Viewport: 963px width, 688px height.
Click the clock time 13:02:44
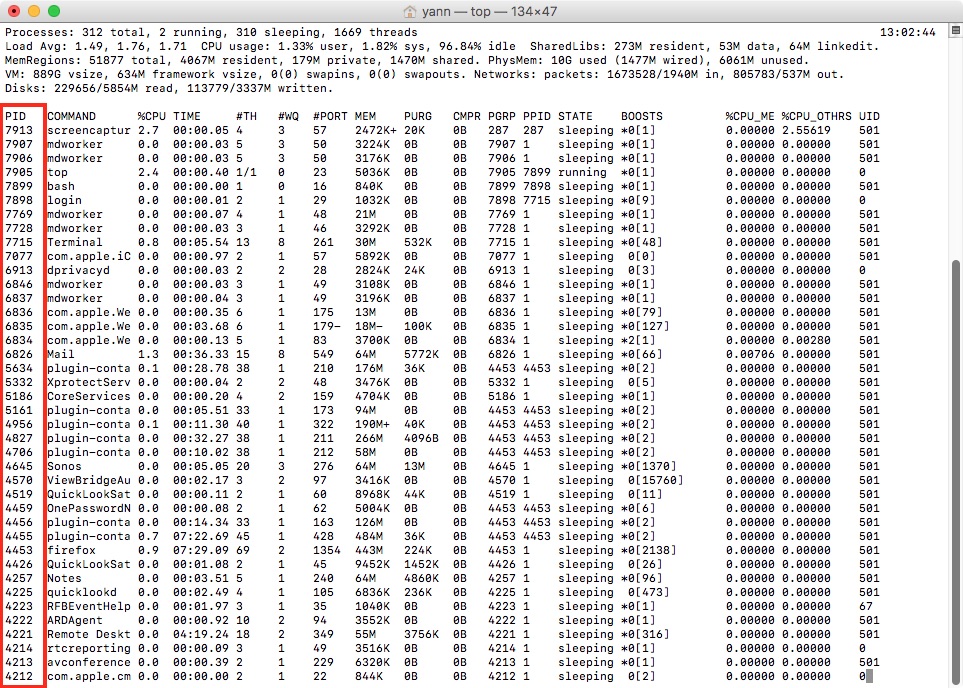(x=912, y=32)
